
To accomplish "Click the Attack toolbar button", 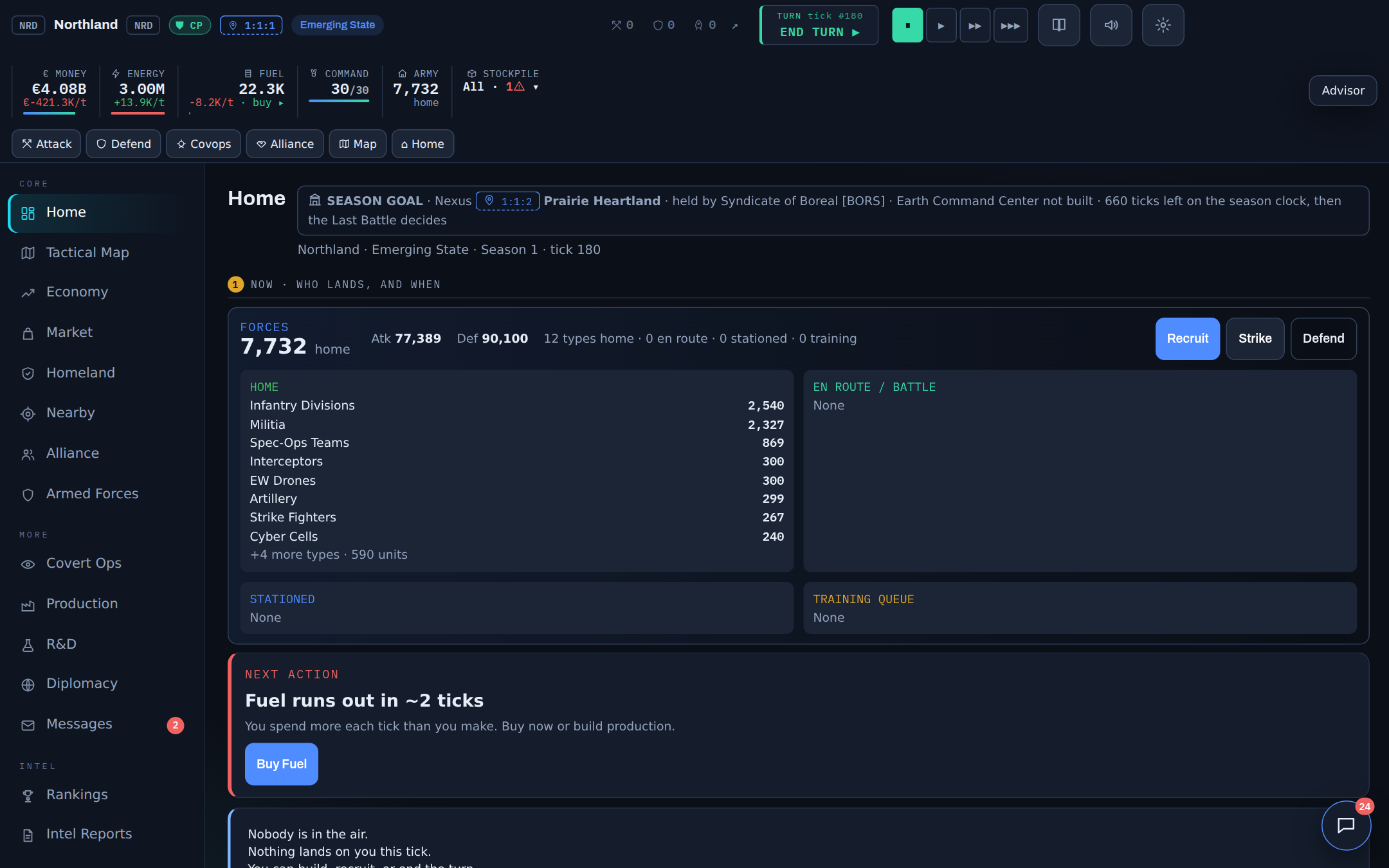I will [46, 144].
